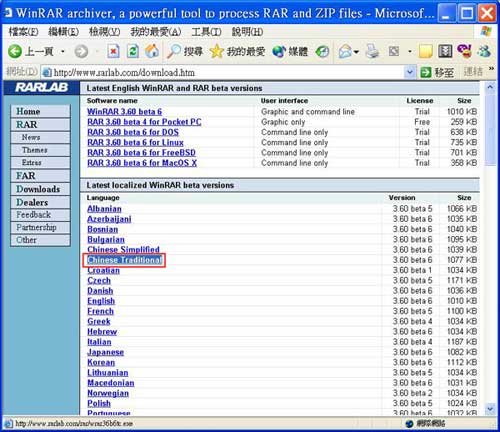Click the Edit toolbar icon next to printer
Viewport: 500px width, 432px height.
point(394,52)
